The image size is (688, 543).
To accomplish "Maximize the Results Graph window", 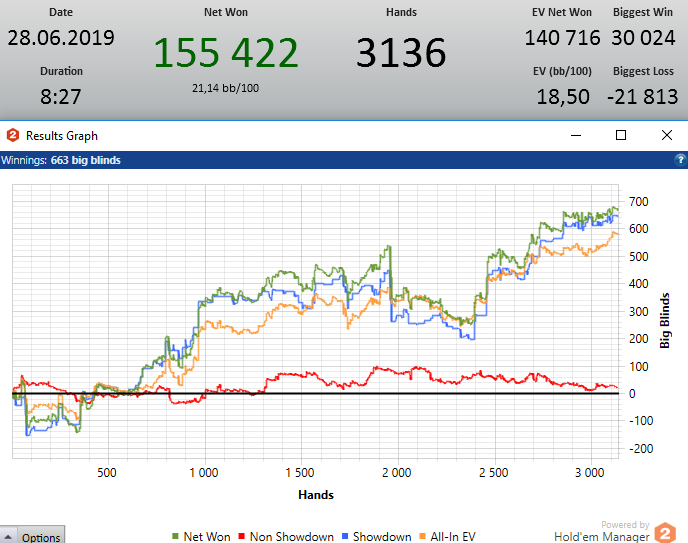I will point(621,135).
